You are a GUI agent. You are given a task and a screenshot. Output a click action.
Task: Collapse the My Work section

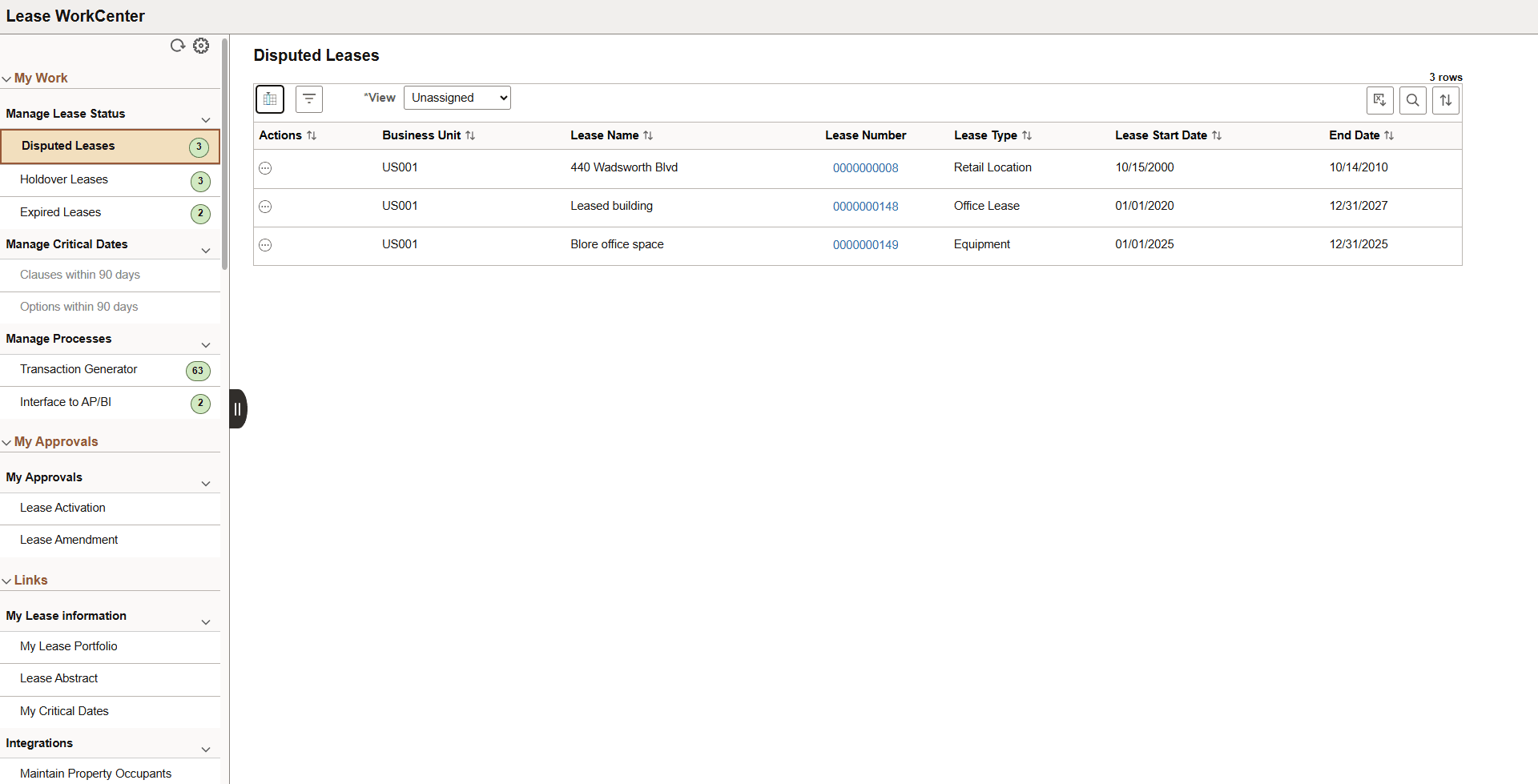click(6, 78)
